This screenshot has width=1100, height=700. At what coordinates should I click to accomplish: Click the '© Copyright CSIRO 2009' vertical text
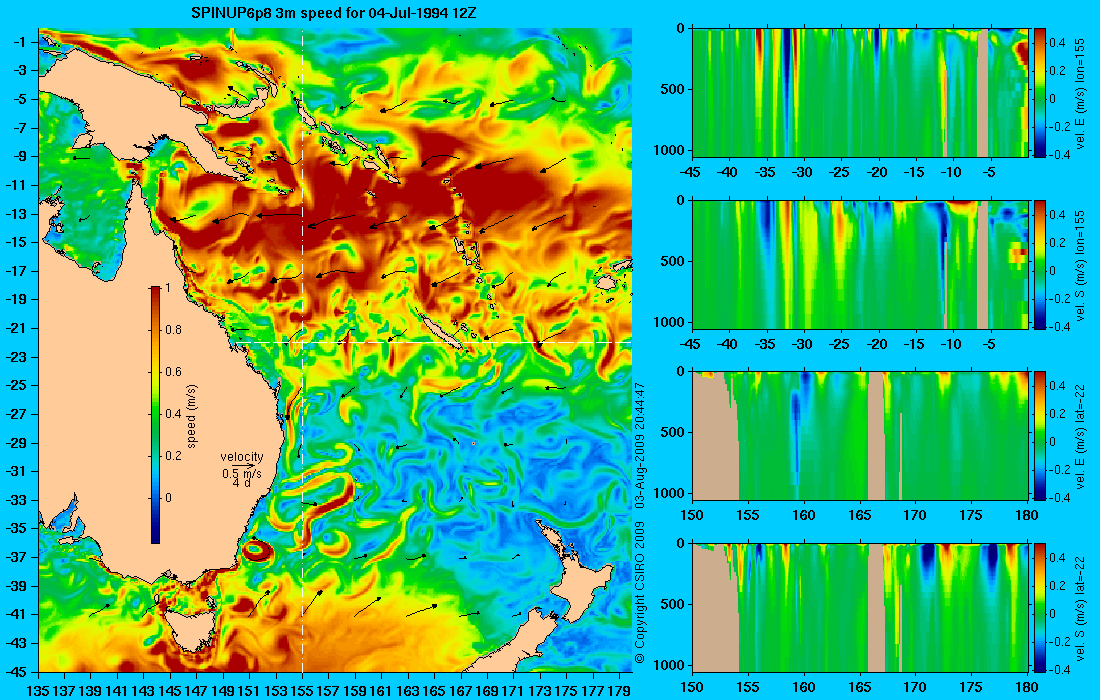[640, 591]
